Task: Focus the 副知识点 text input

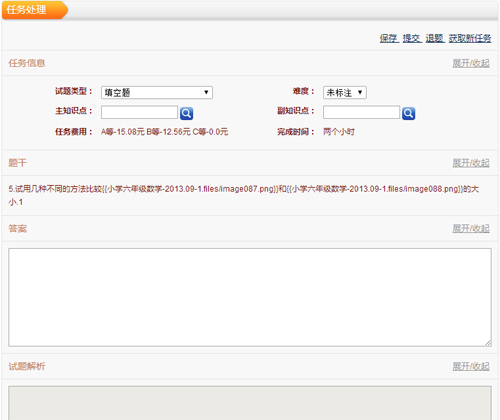Action: (361, 112)
